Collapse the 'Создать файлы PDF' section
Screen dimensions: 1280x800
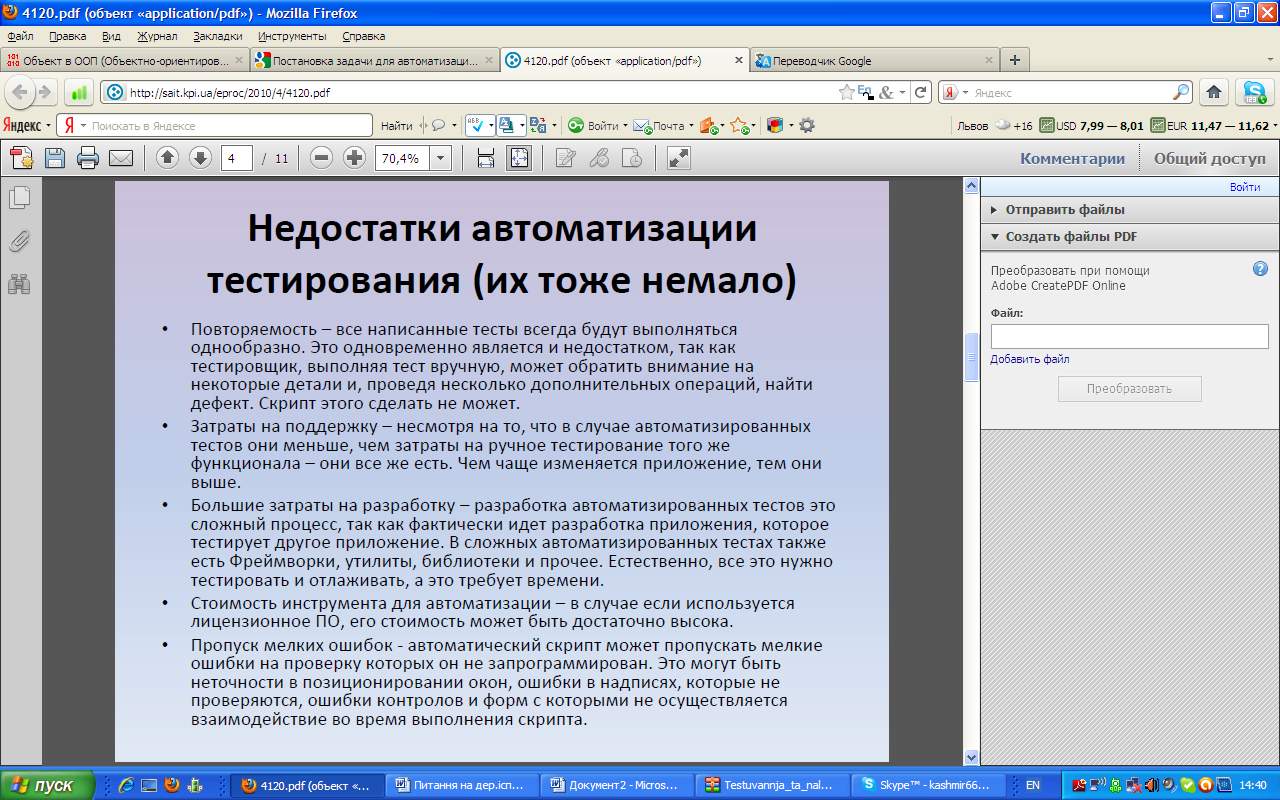point(1071,237)
